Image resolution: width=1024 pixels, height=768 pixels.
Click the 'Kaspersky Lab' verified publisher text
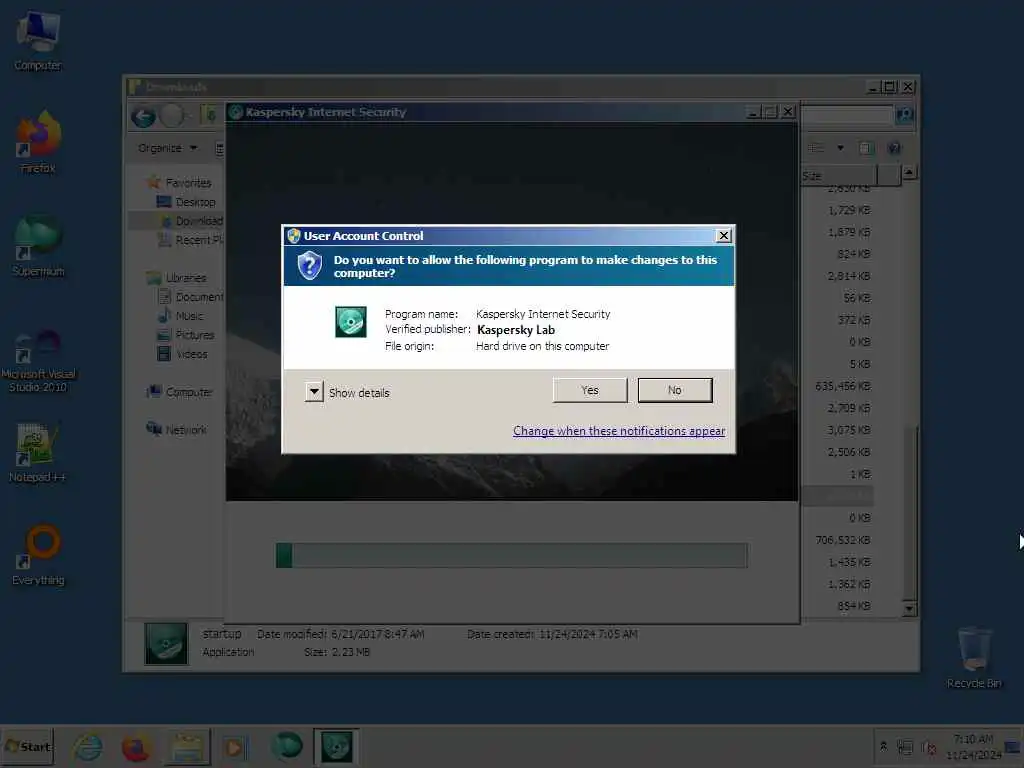click(x=516, y=330)
